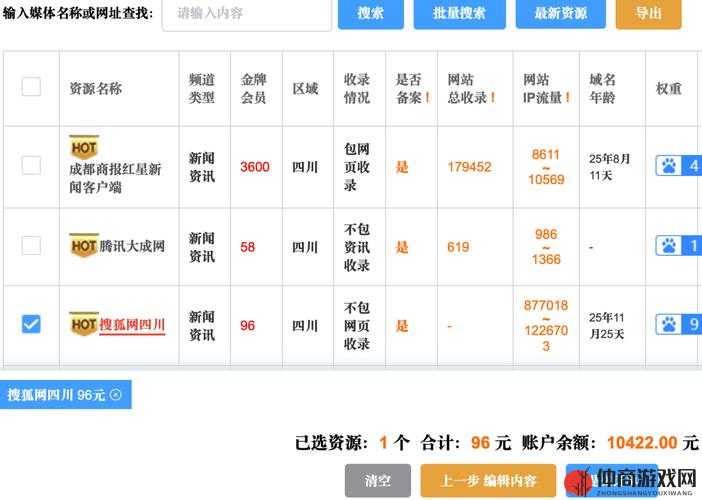Toggle the select-all checkbox in table header
702x500 pixels.
pos(31,86)
